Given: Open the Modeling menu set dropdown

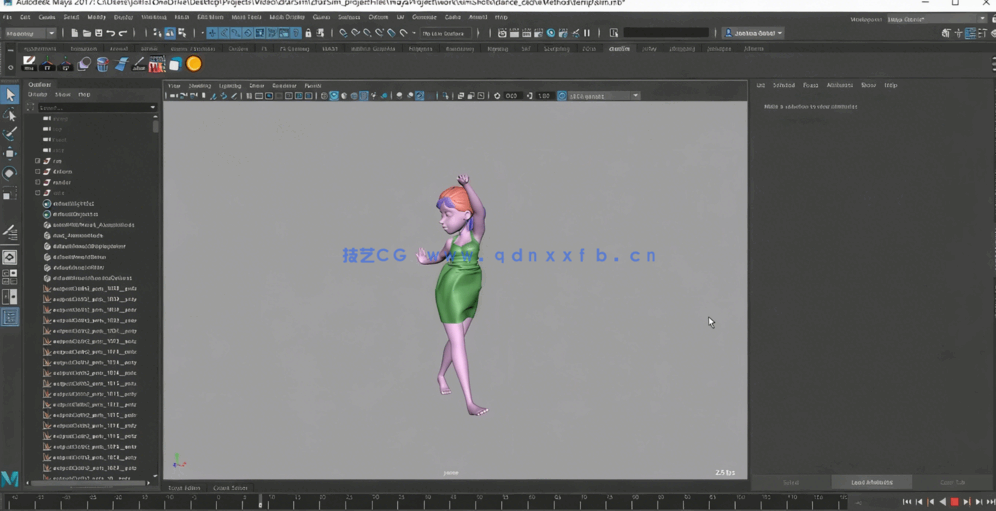Looking at the screenshot, I should [x=31, y=33].
